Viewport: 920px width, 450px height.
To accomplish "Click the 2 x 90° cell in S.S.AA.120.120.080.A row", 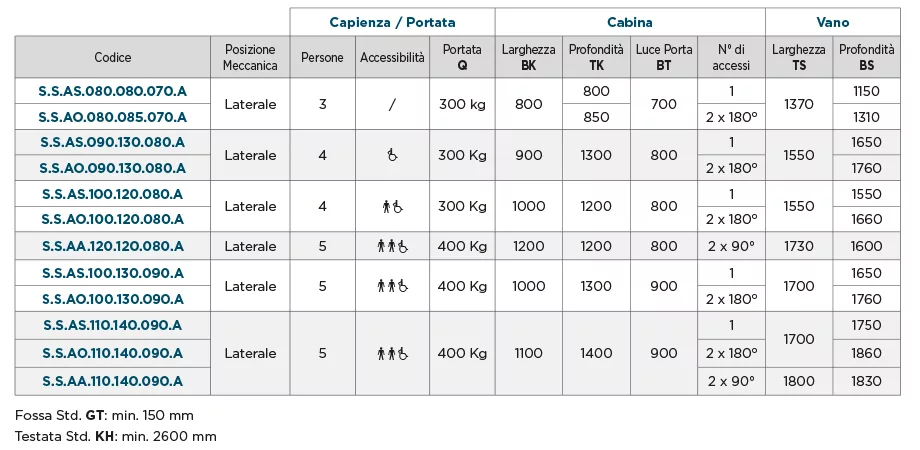I will pyautogui.click(x=731, y=246).
